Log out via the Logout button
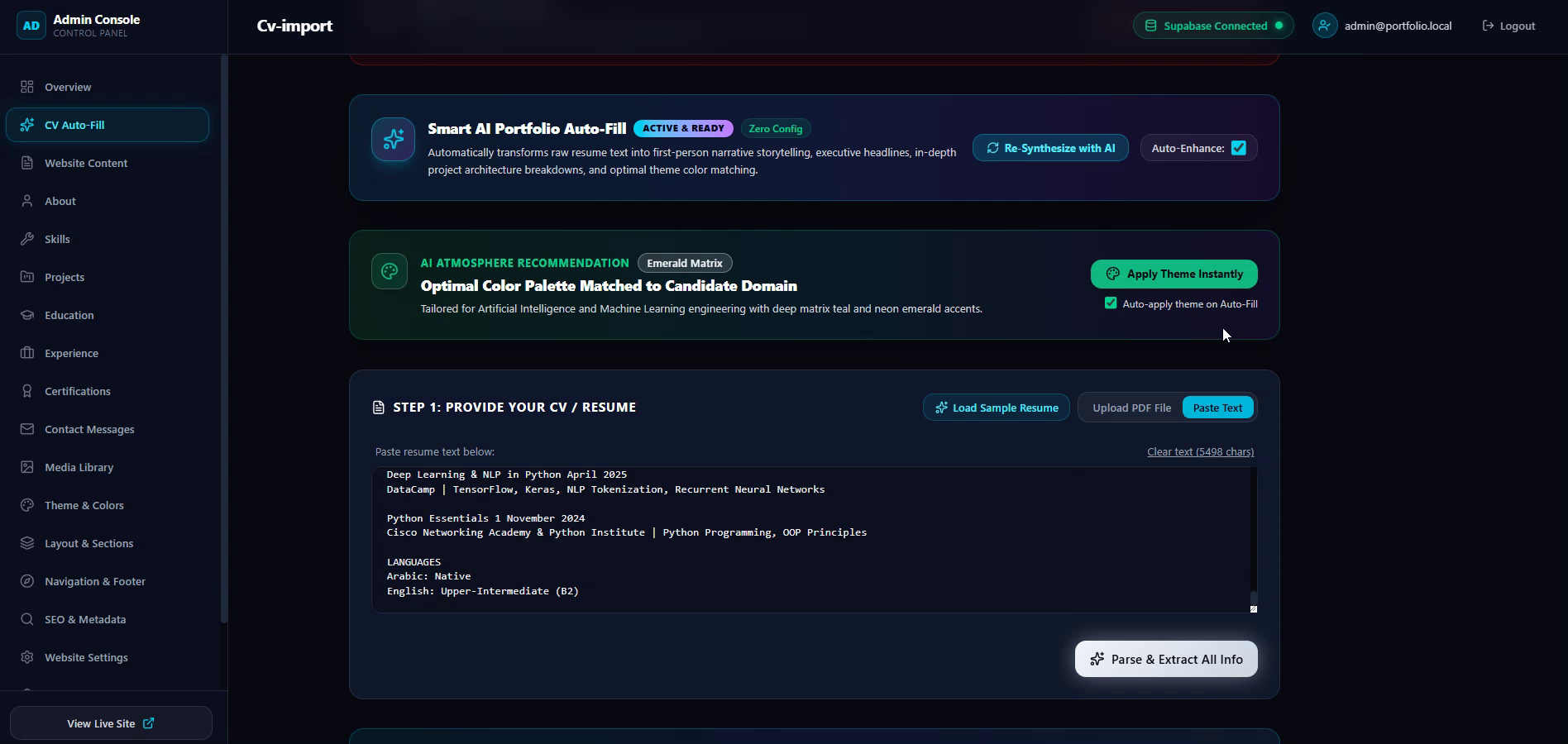 [1508, 26]
